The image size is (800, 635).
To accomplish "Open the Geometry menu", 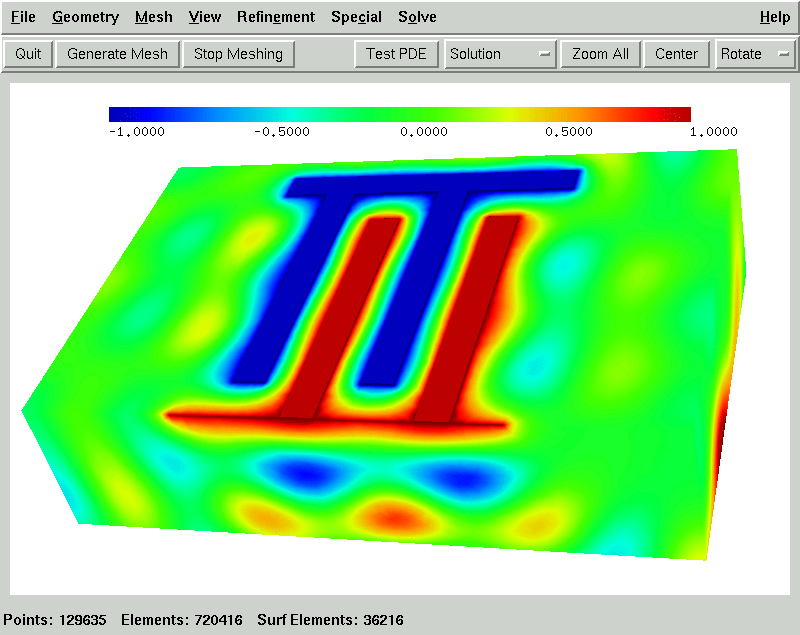I will (x=85, y=17).
